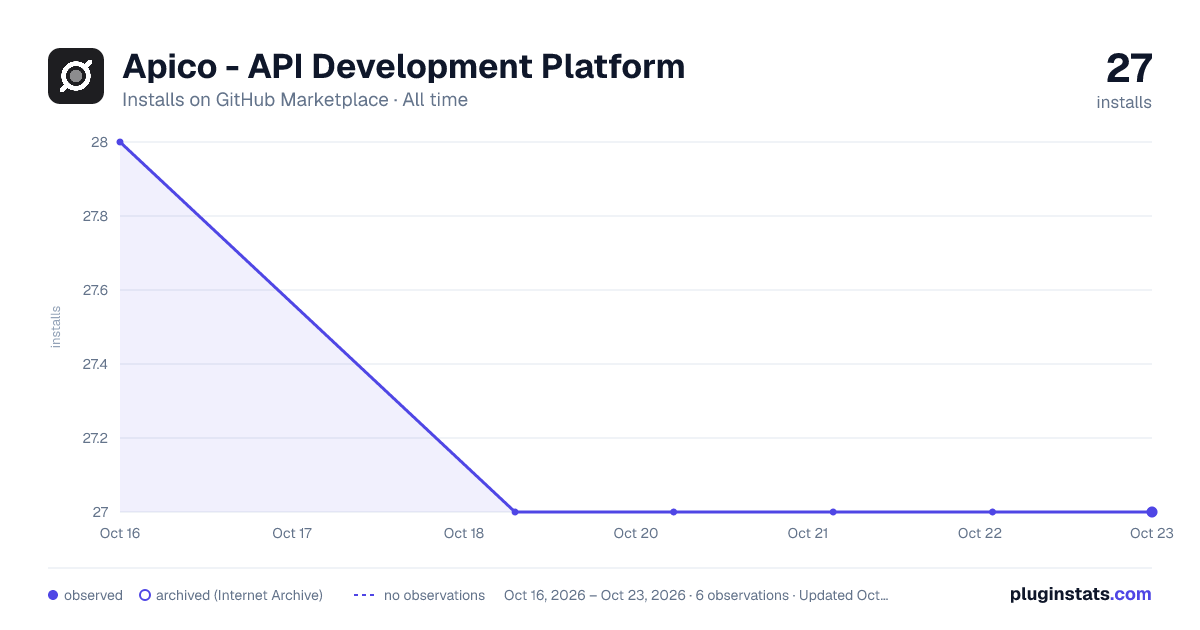Click the "observed" legend label
This screenshot has height=630, width=1200.
(93, 595)
